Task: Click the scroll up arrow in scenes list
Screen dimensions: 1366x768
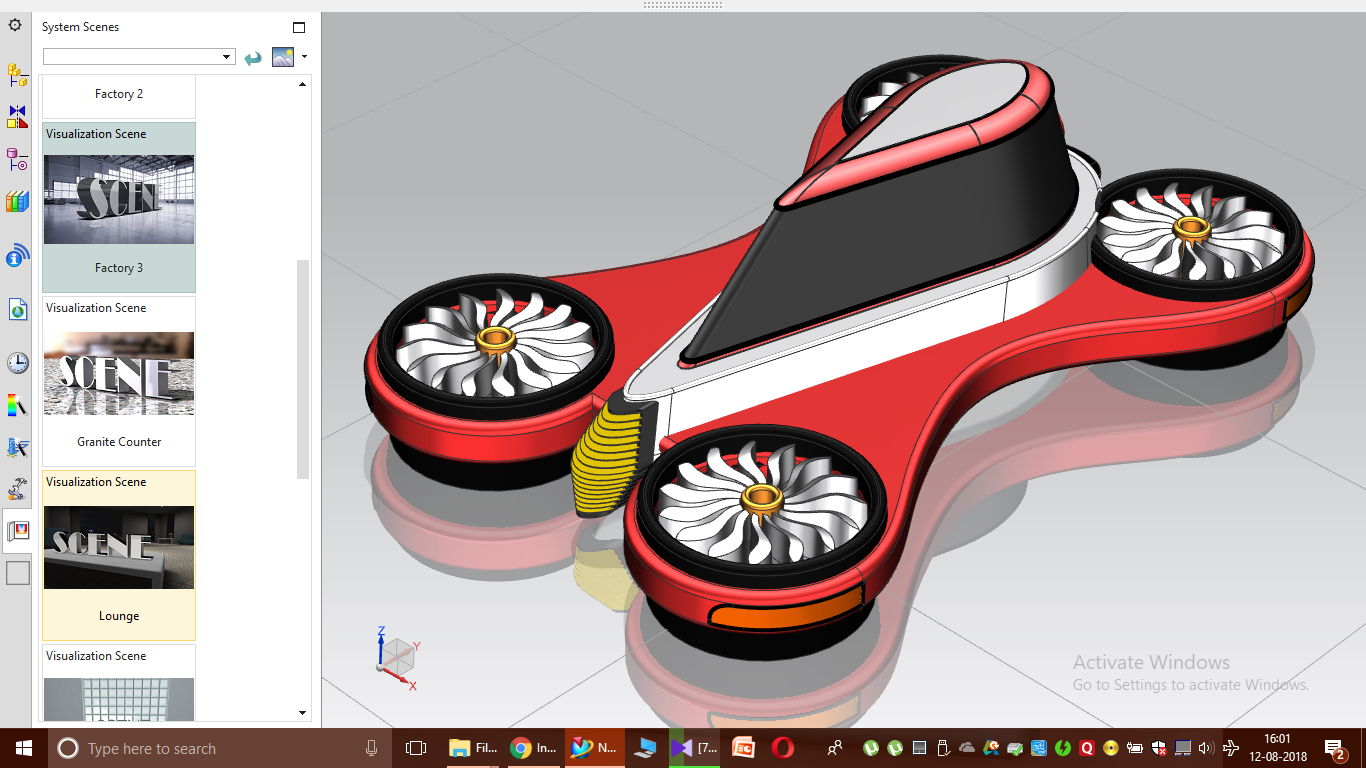Action: (303, 85)
